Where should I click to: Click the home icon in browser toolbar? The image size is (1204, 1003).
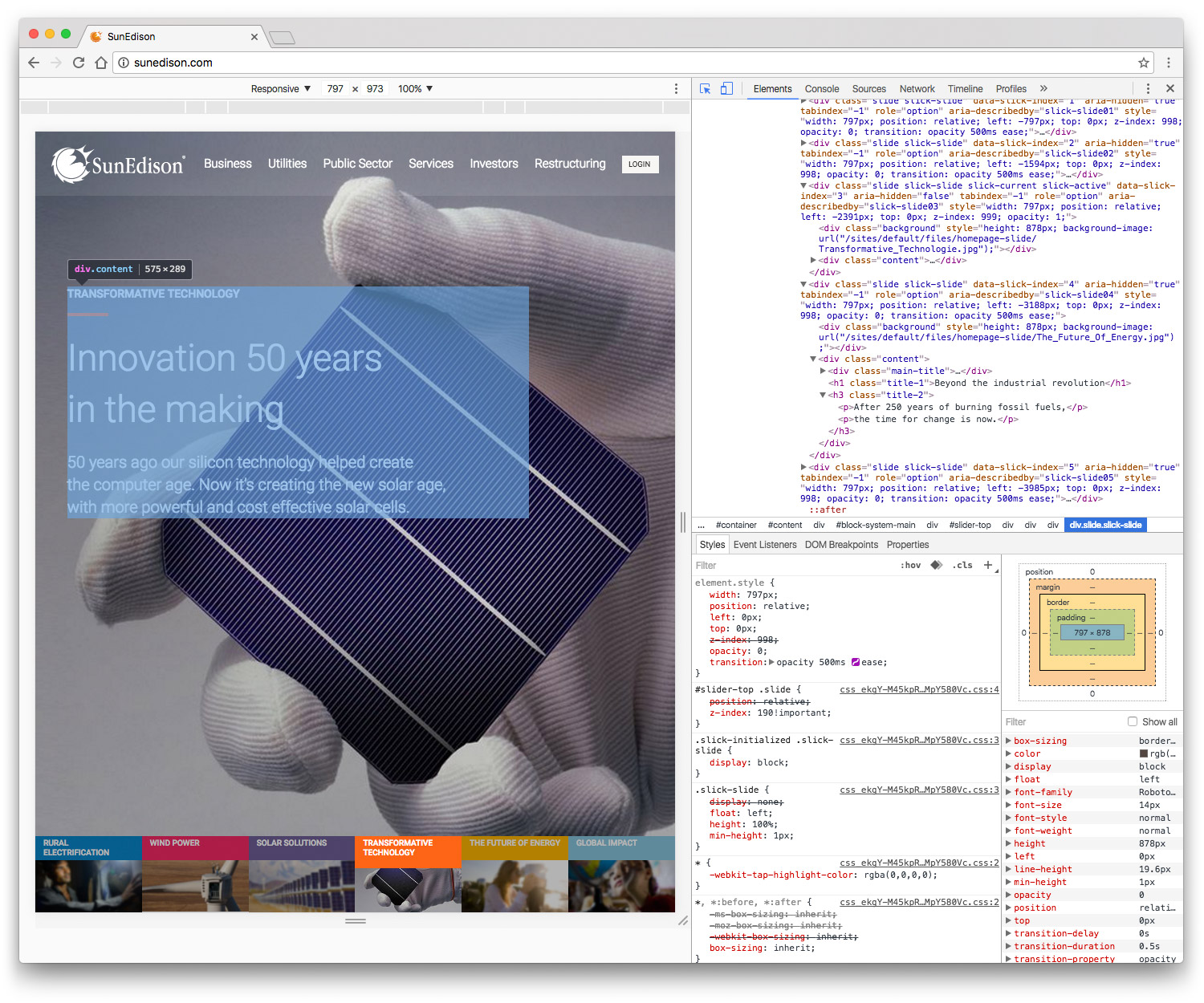pos(101,63)
